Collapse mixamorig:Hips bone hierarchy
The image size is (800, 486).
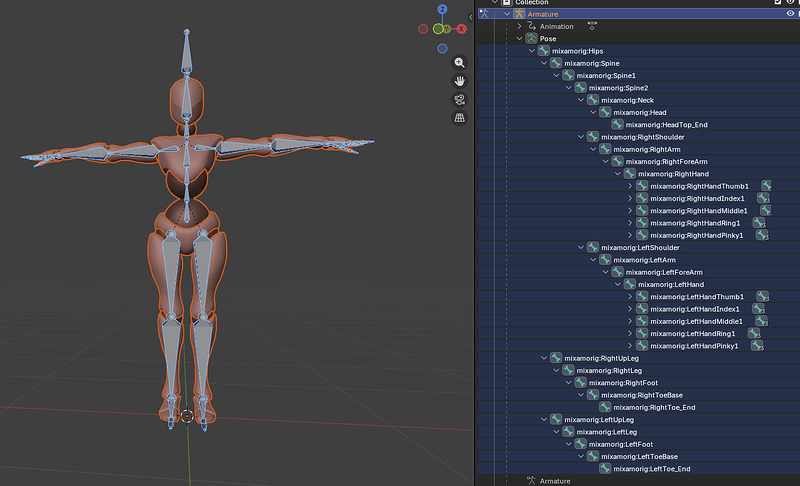pos(532,50)
